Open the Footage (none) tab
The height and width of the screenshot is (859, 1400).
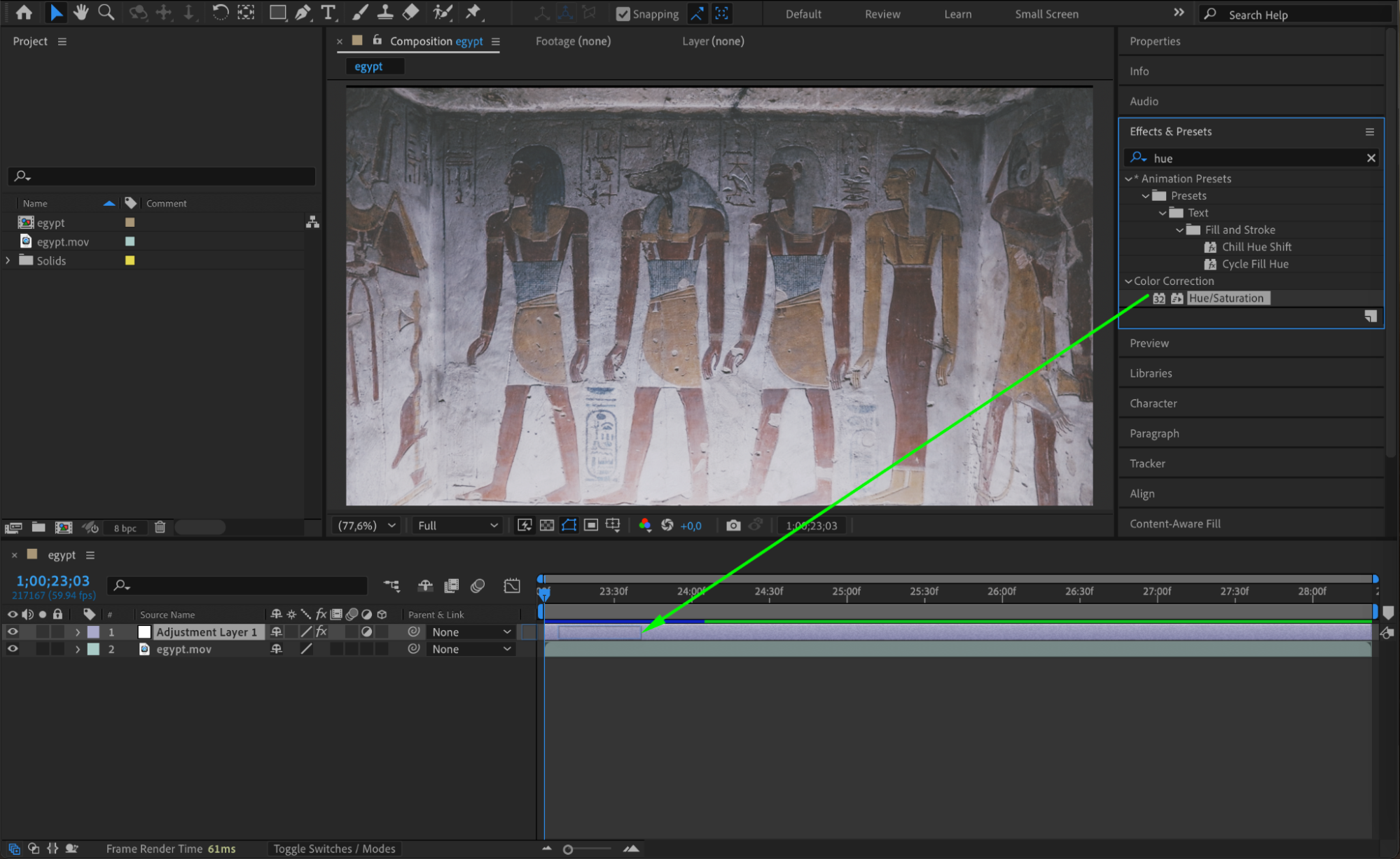(572, 41)
